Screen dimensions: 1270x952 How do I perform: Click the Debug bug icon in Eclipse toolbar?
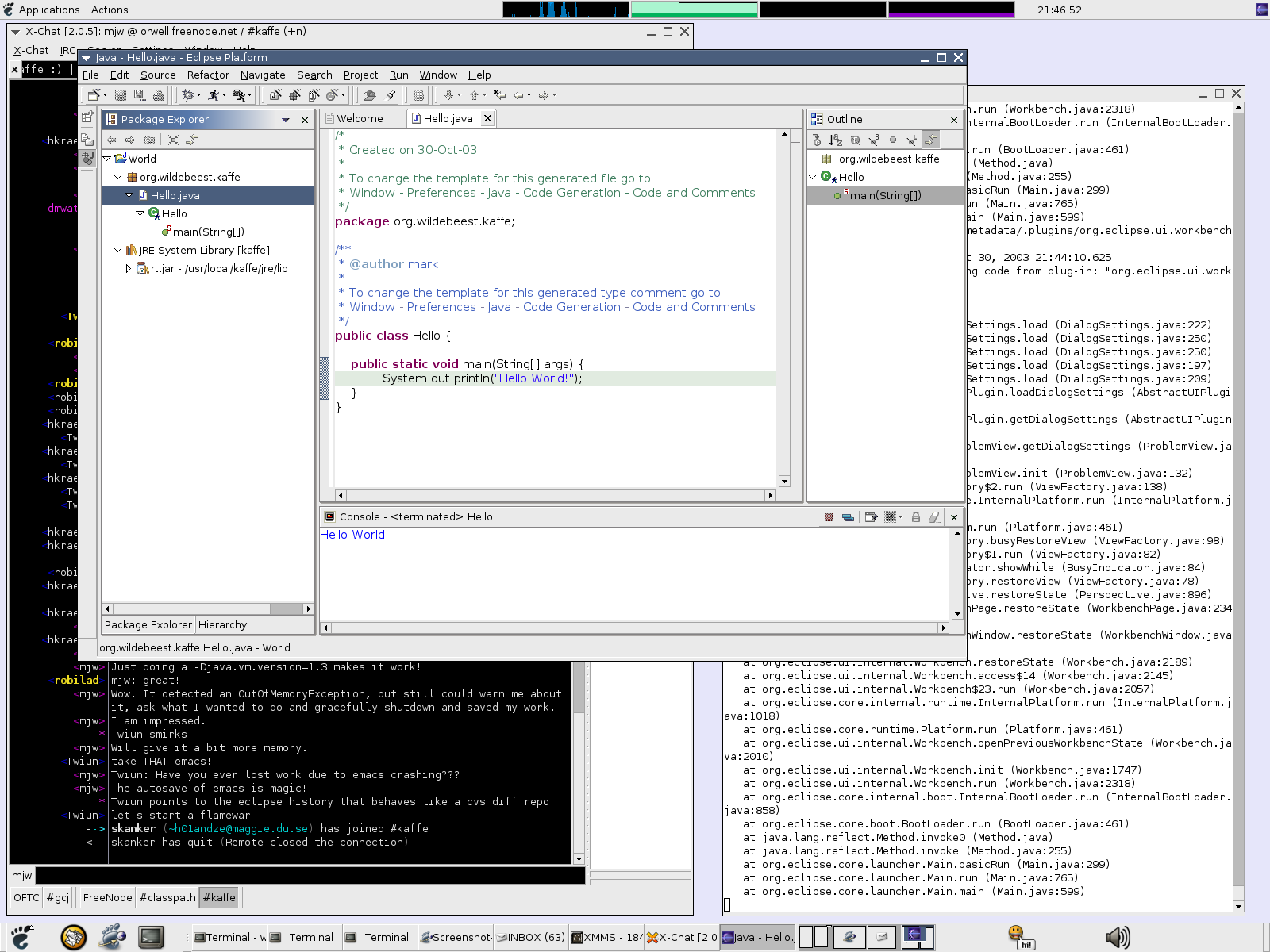point(188,95)
